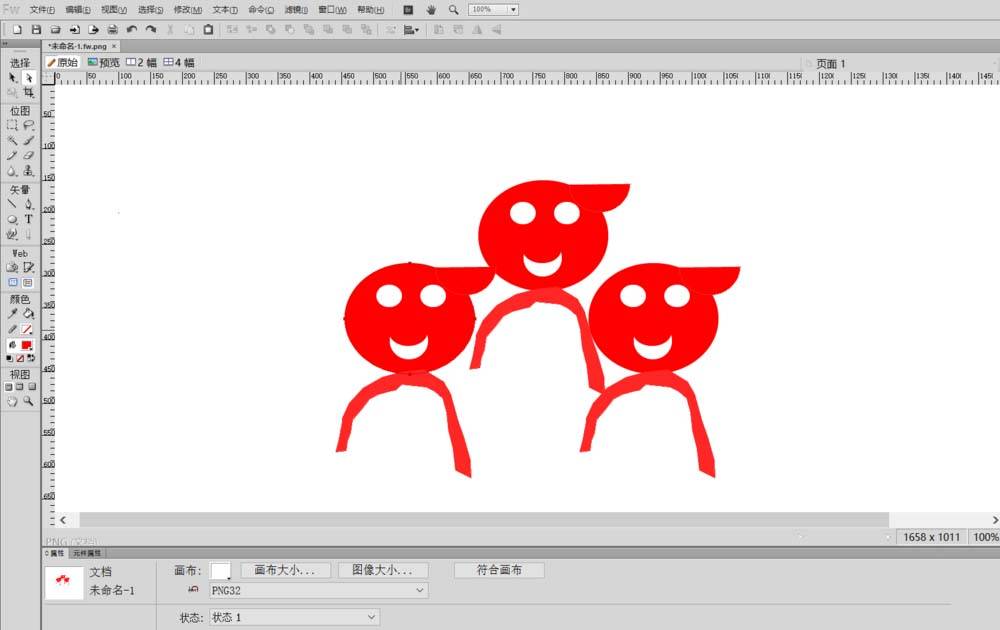Screen dimensions: 1000x630
Task: Select the Marquee tool in bitmap section
Action: (12, 125)
